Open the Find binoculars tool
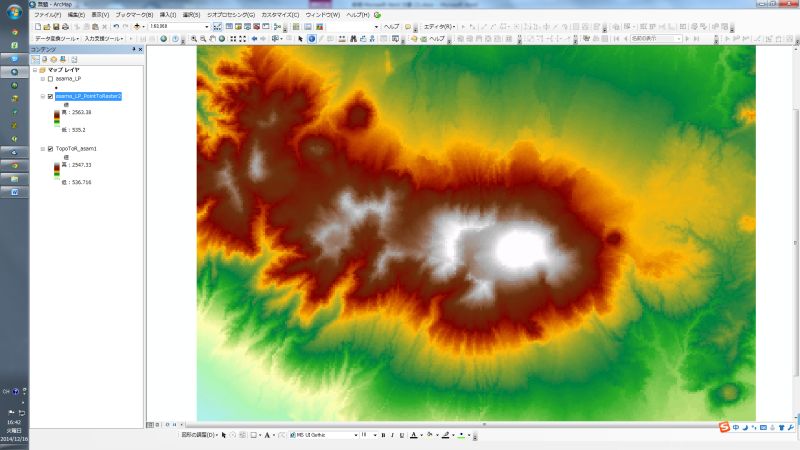Image resolution: width=800 pixels, height=450 pixels. click(x=353, y=39)
